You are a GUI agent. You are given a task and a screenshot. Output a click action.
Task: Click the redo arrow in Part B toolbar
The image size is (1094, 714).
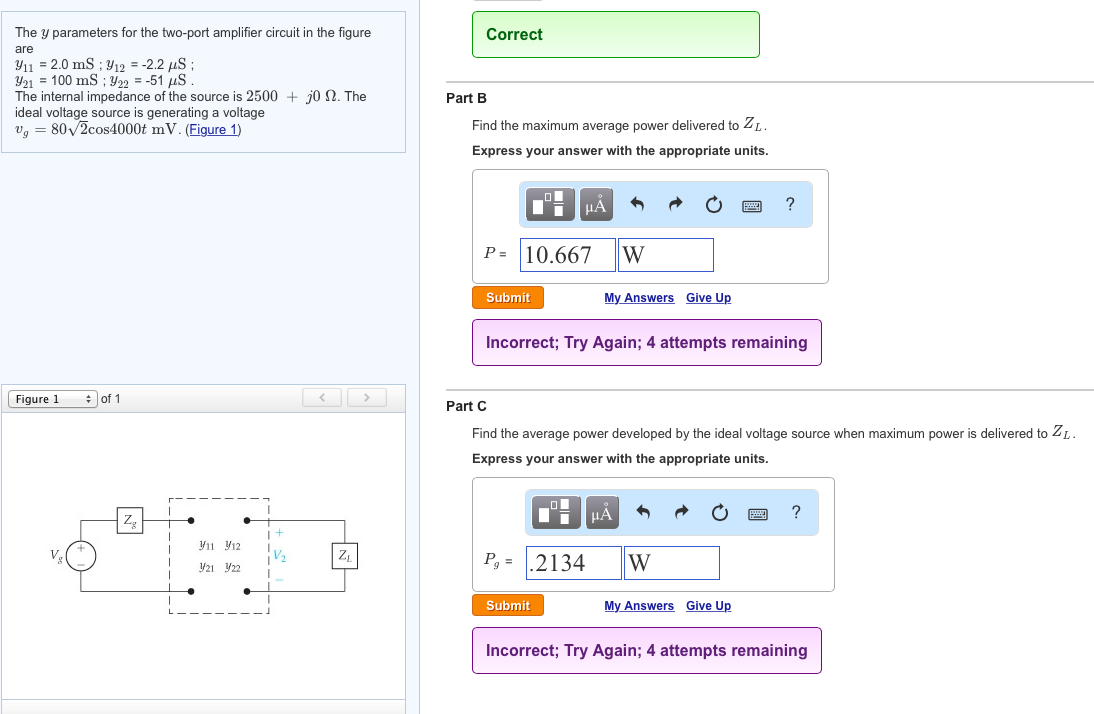[x=675, y=206]
